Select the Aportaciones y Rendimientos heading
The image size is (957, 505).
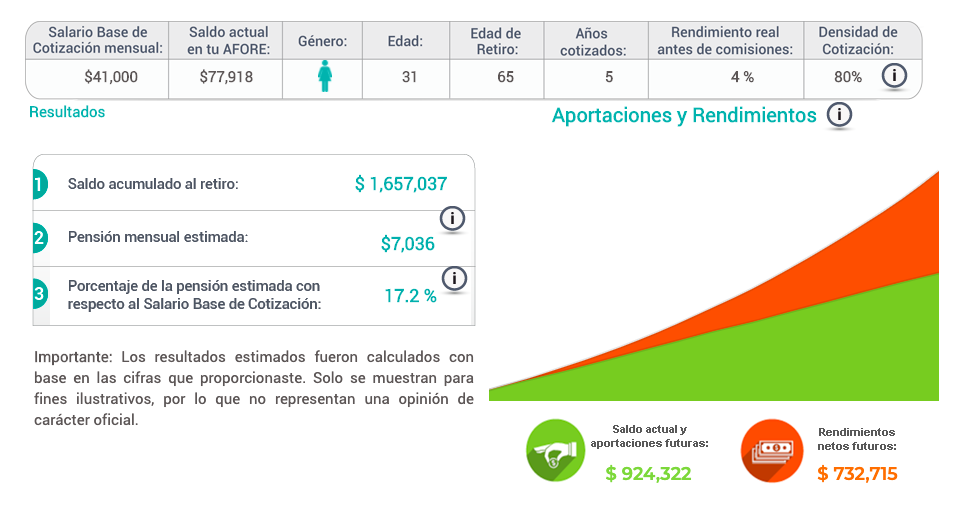coord(684,115)
